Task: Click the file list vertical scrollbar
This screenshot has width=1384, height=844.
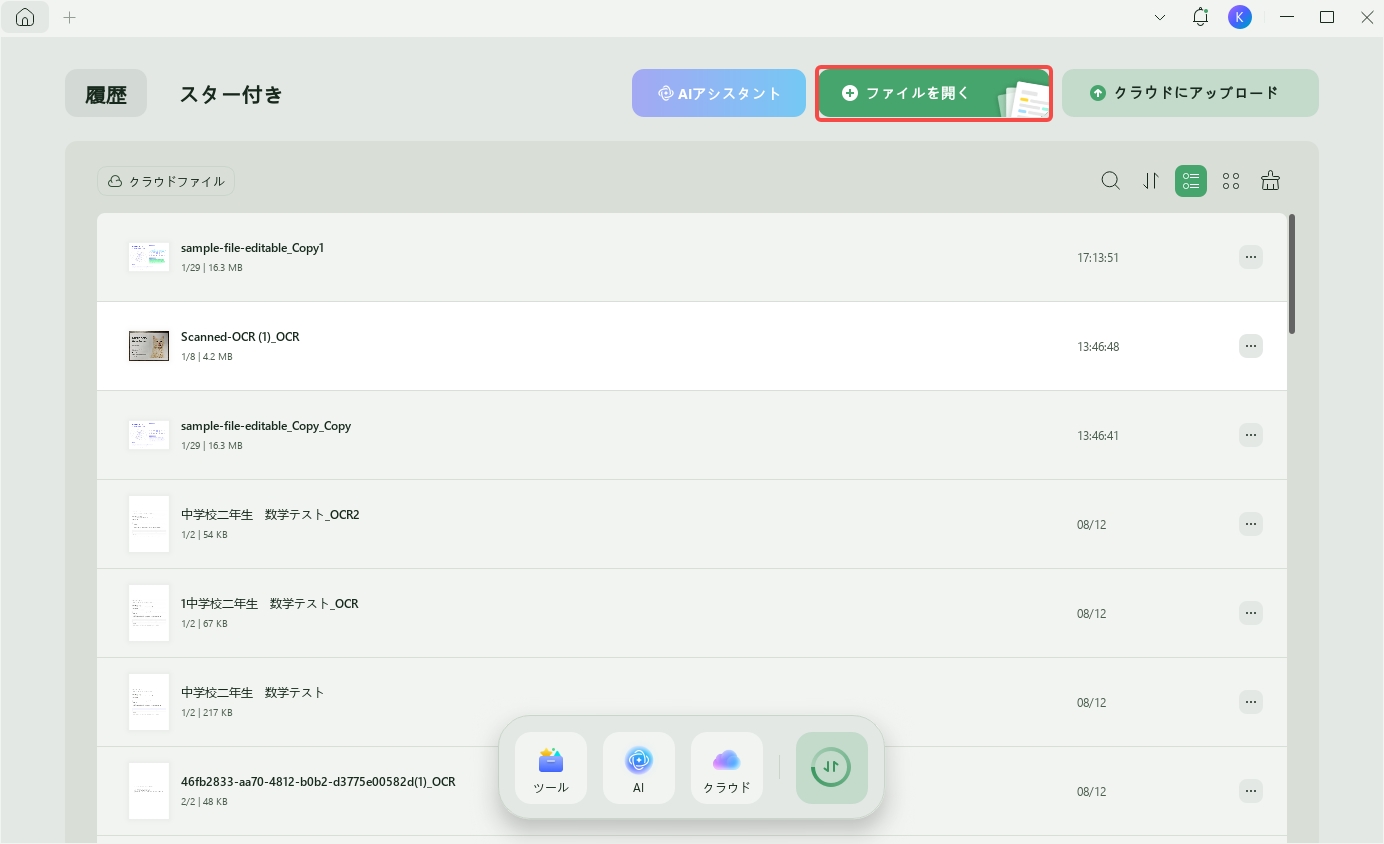Action: click(x=1292, y=274)
